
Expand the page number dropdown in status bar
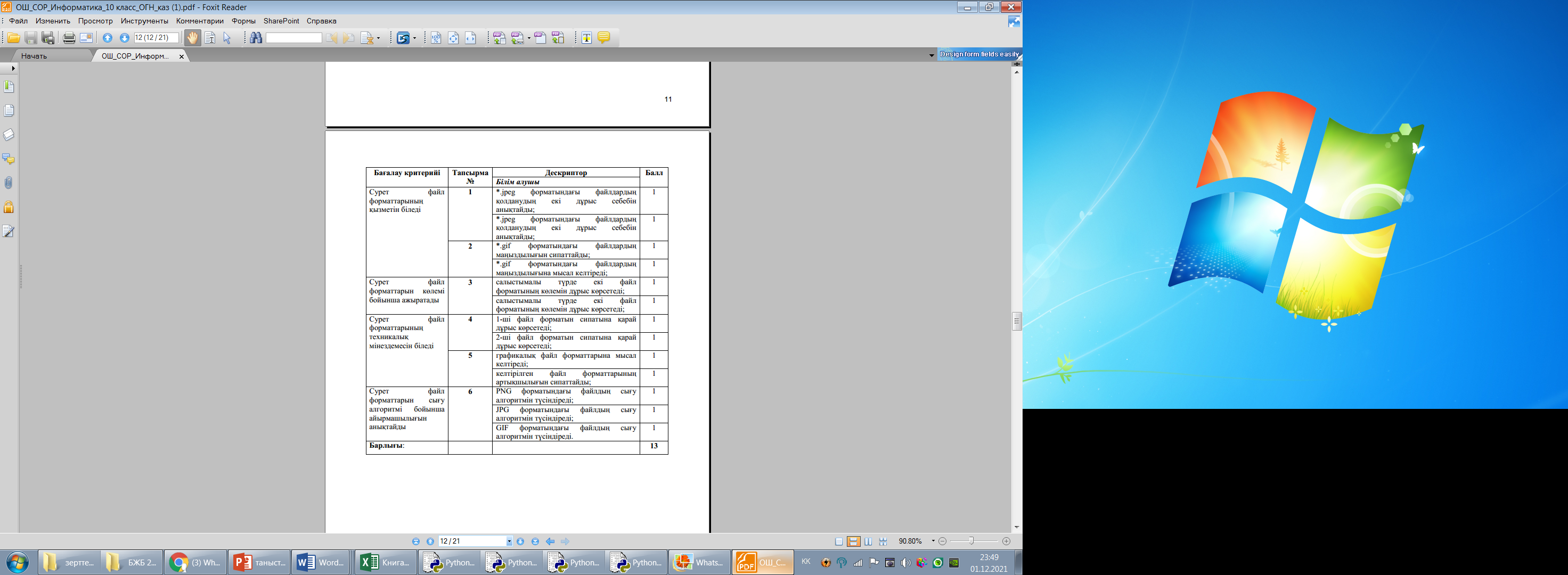[509, 541]
